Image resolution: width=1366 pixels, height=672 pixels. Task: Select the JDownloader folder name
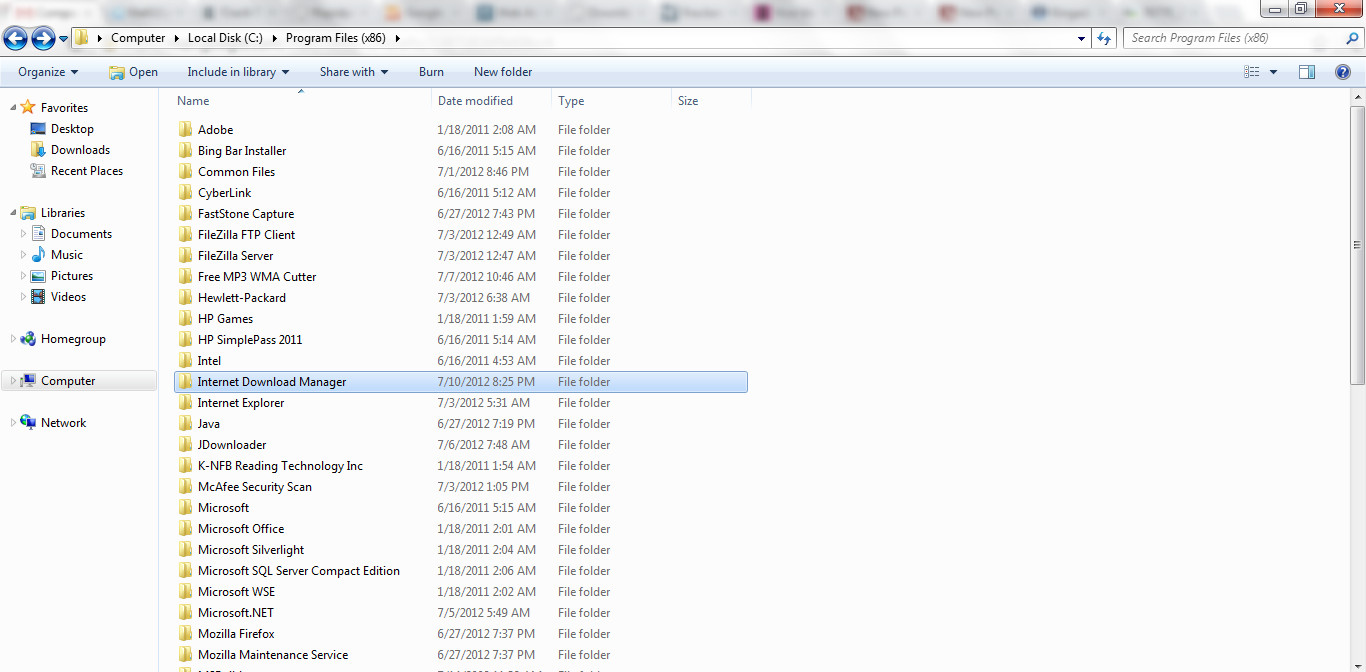[232, 445]
